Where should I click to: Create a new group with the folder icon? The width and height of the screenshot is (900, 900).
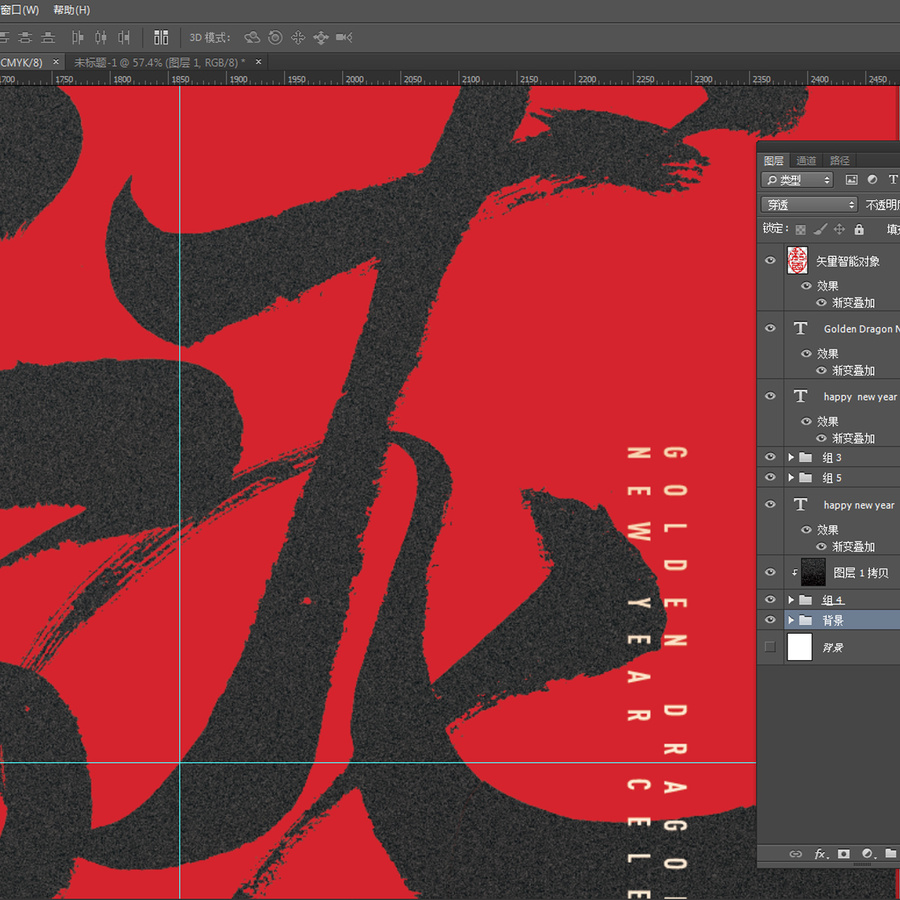(x=891, y=854)
